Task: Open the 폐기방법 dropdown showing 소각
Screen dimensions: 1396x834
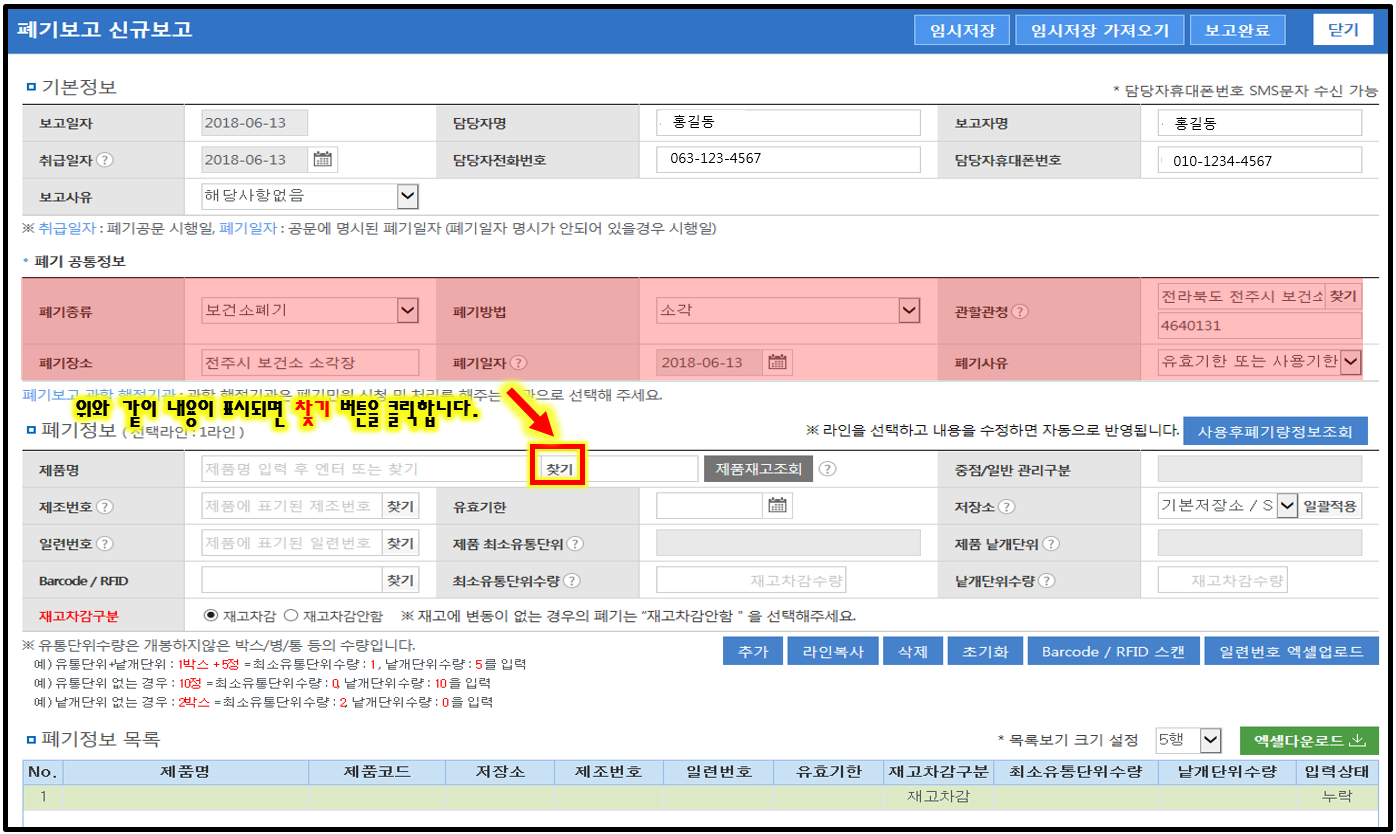Action: [x=908, y=311]
